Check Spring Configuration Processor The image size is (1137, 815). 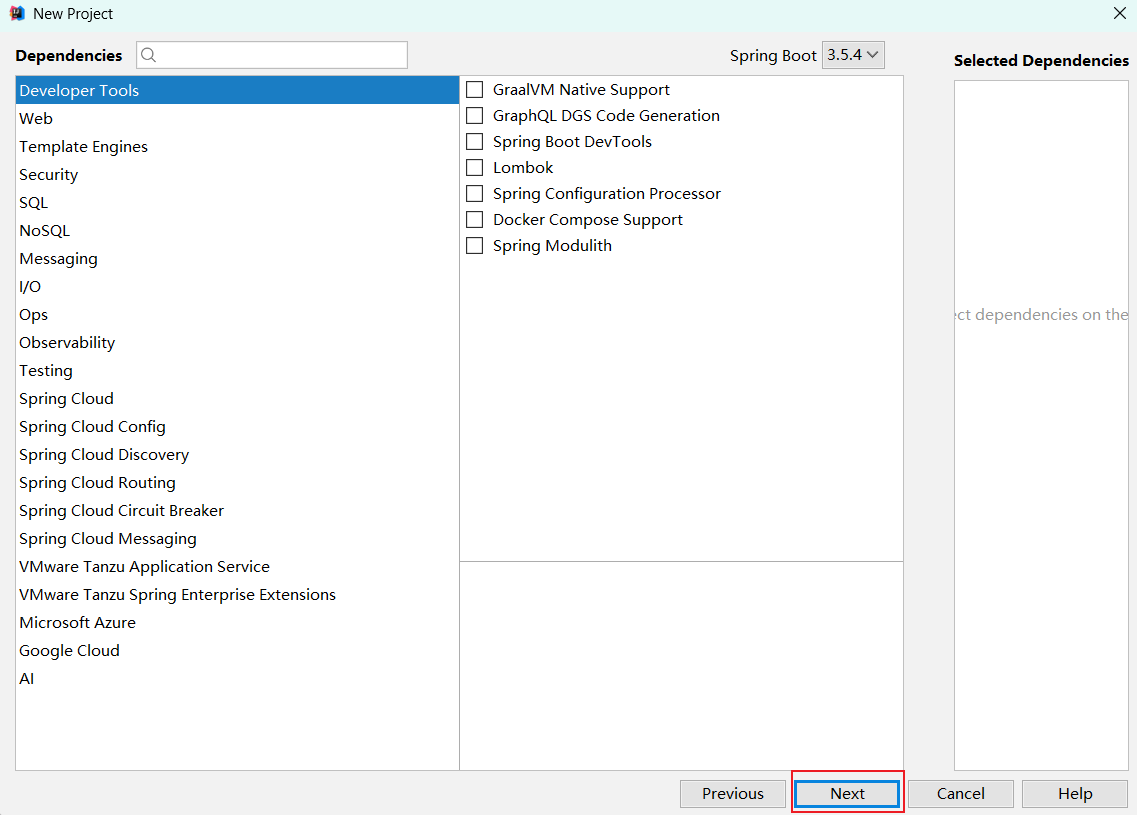pos(474,194)
